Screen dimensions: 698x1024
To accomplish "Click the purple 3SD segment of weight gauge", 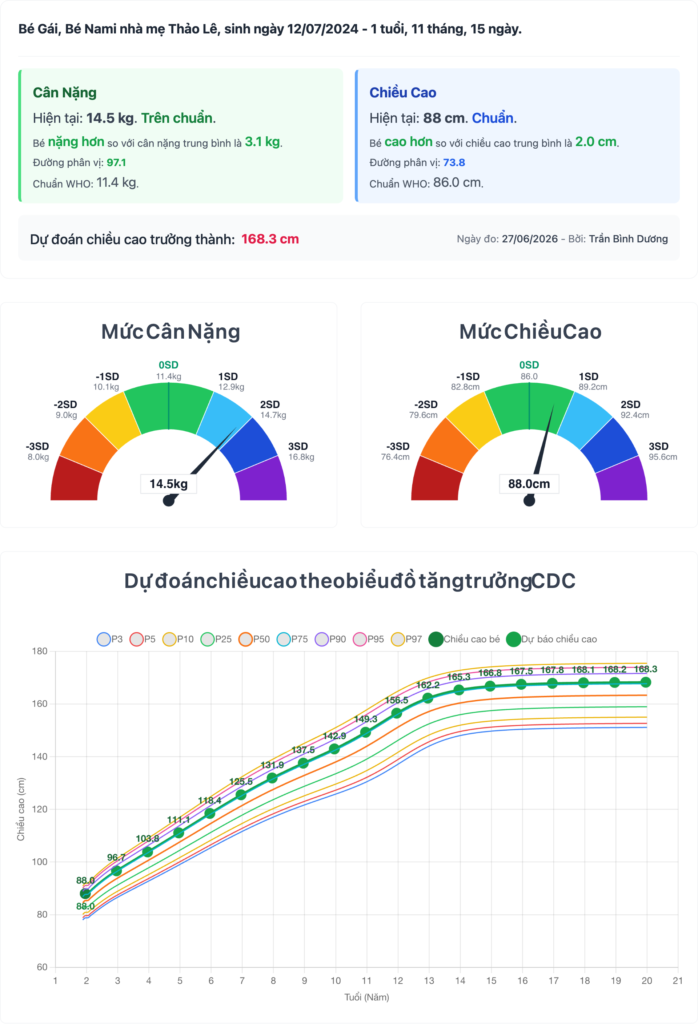I will tap(262, 481).
